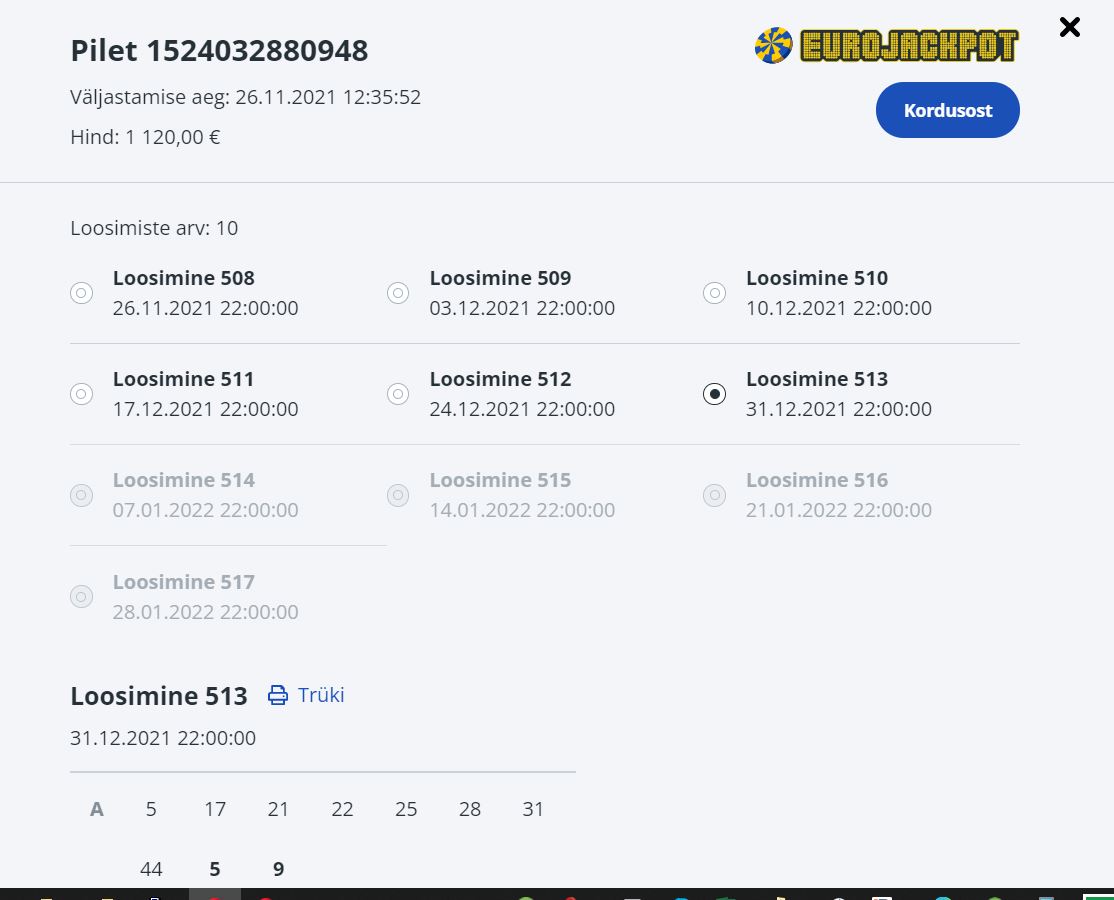The width and height of the screenshot is (1114, 900).
Task: Click the selected Loosimine 513 radio button
Action: [x=714, y=394]
